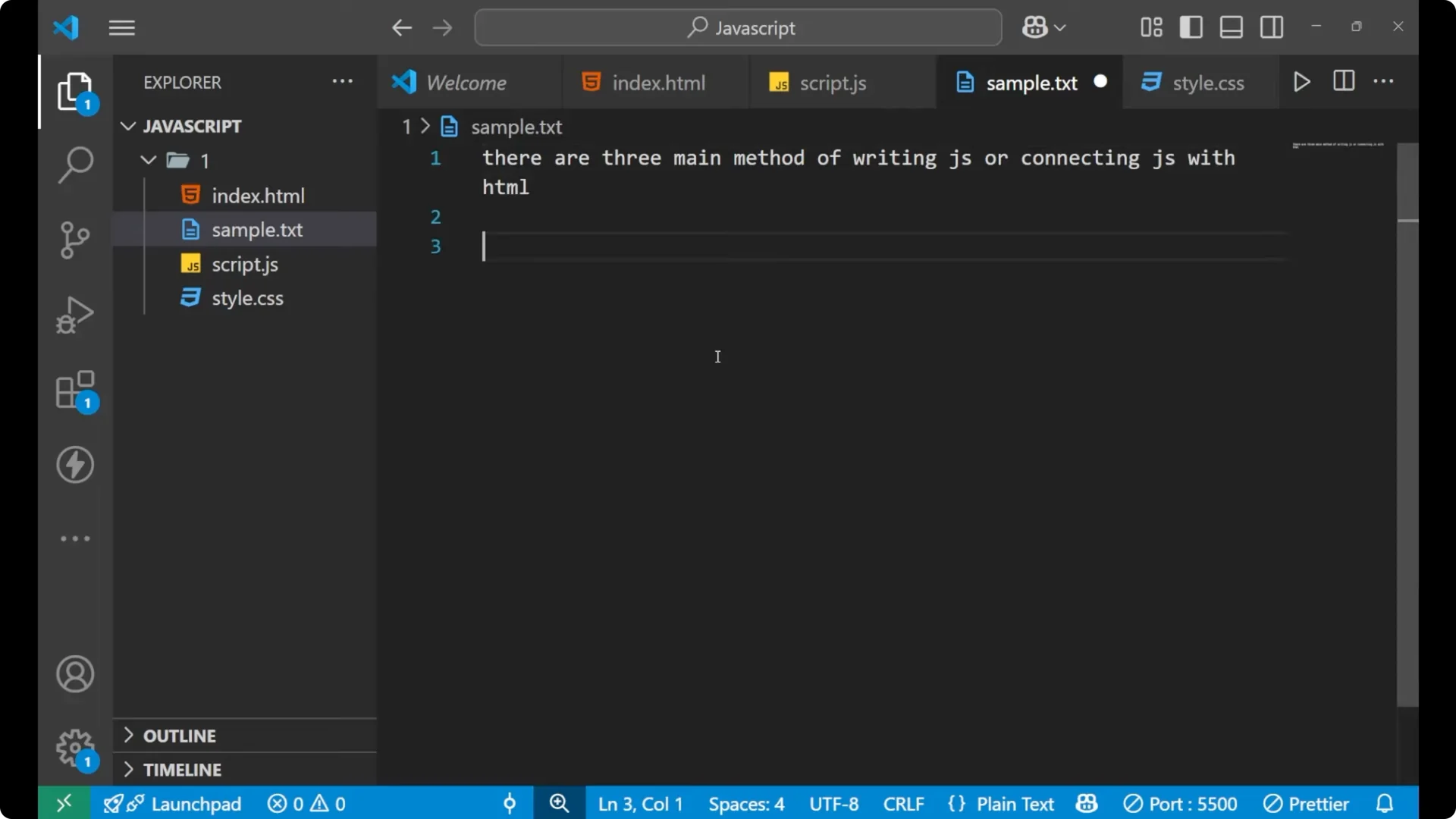Collapse the JAVASCRIPT workspace folder
The height and width of the screenshot is (819, 1456).
(x=127, y=126)
